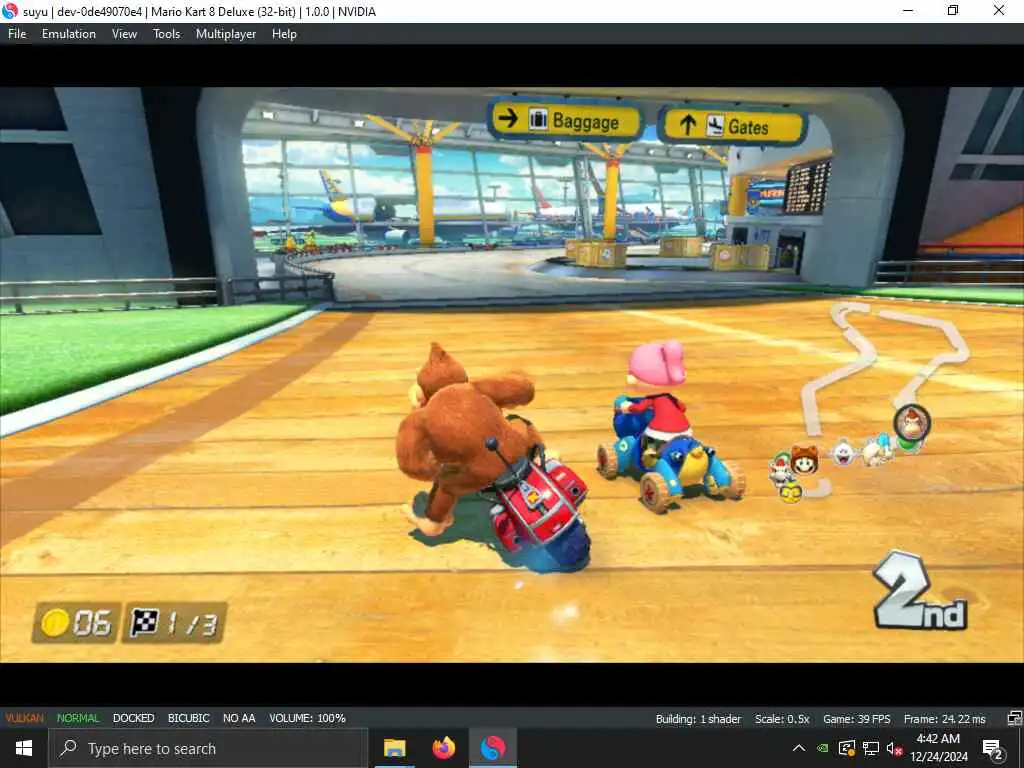Close the suyu emulator window

pyautogui.click(x=999, y=11)
